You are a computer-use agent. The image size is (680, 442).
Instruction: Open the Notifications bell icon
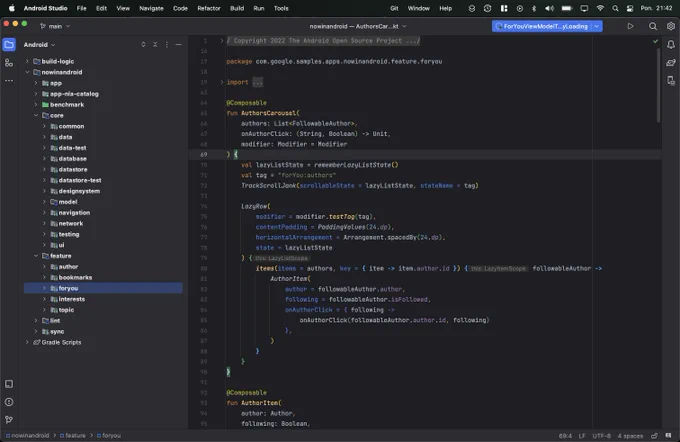671,45
